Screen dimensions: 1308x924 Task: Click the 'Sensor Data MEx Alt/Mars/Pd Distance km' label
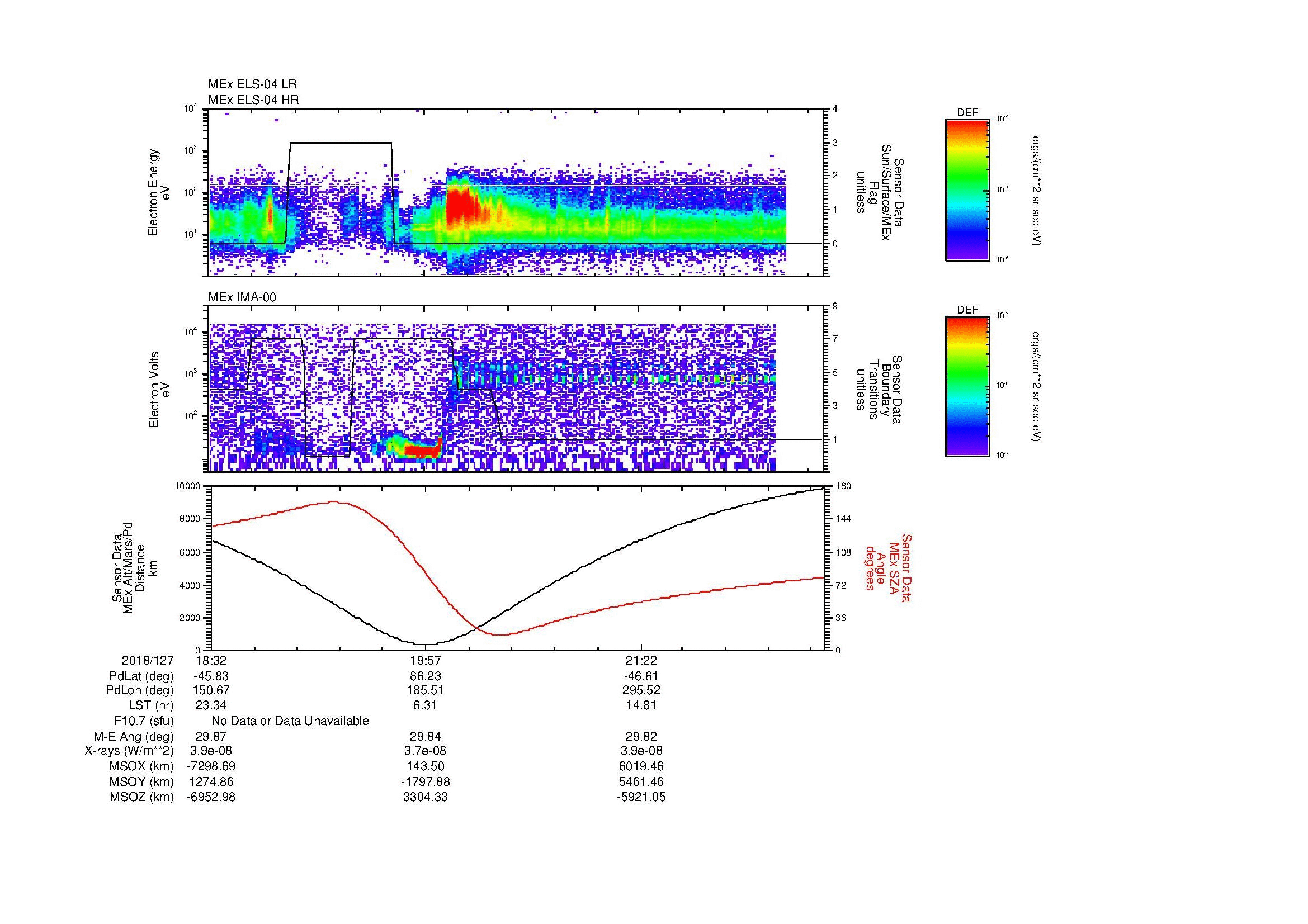(134, 567)
